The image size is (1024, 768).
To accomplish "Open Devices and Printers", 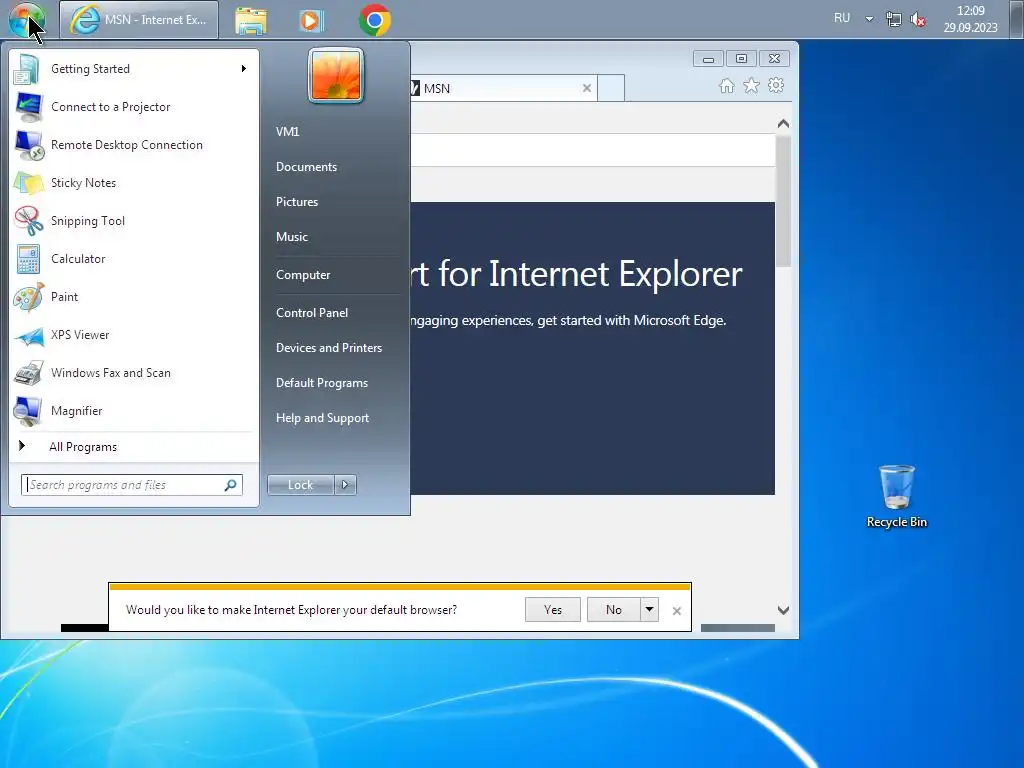I will click(334, 348).
